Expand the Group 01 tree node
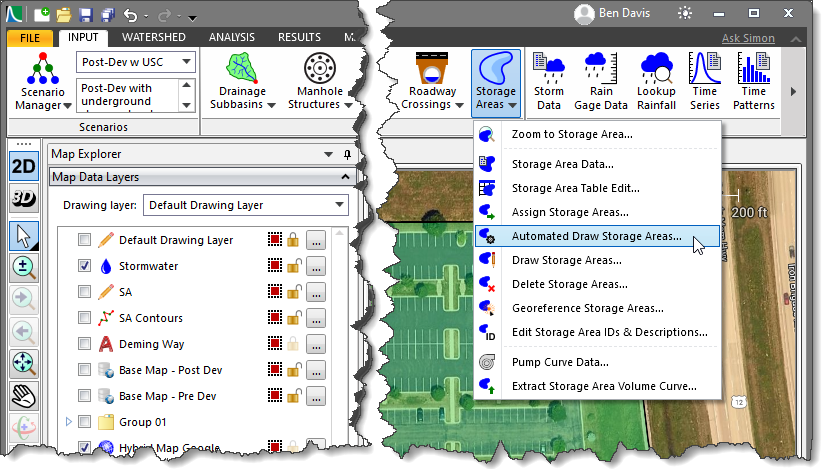Image resolution: width=828 pixels, height=469 pixels. tap(68, 421)
